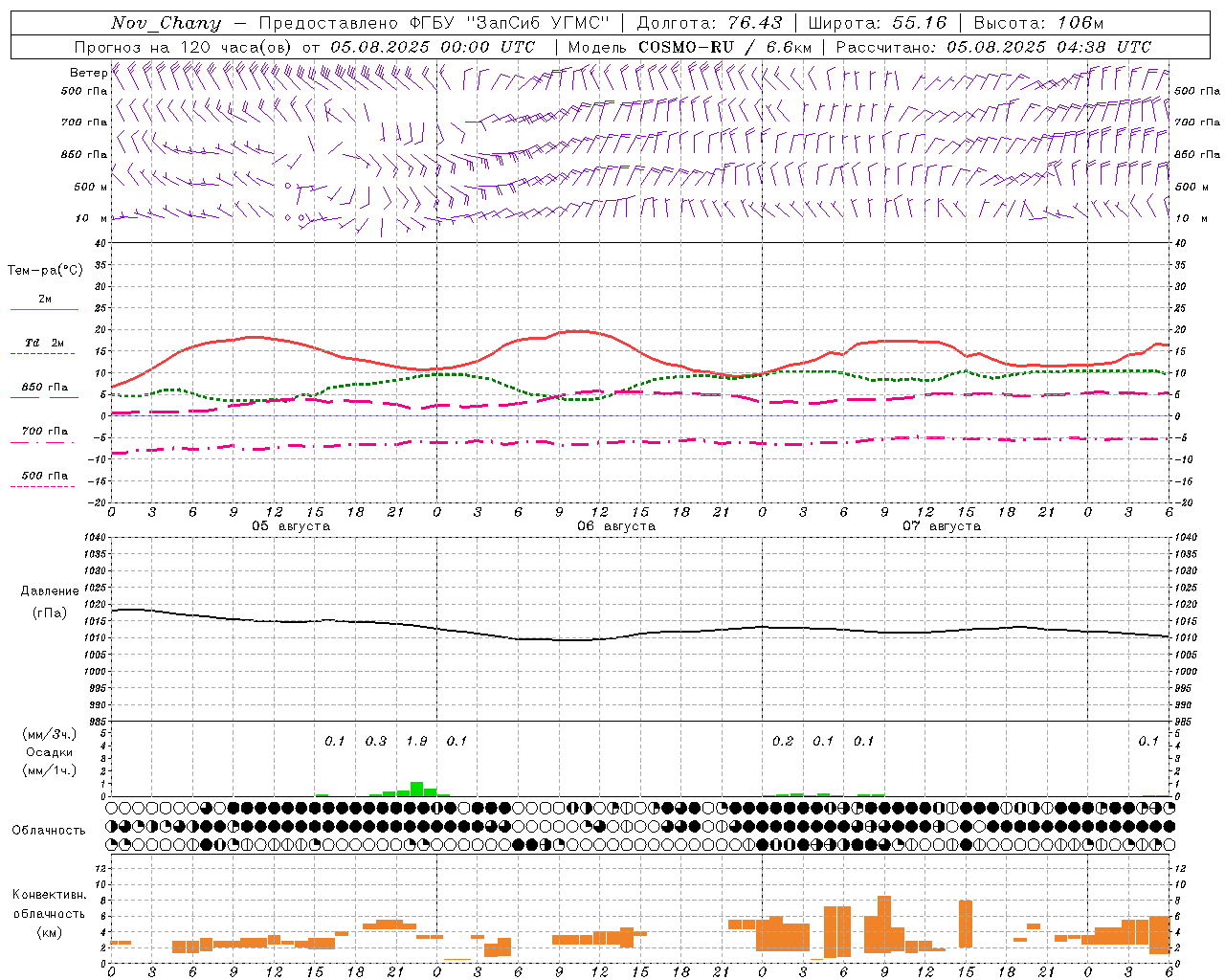1225x980 pixels.
Task: Click the Облачность cloudiness label
Action: (x=49, y=831)
